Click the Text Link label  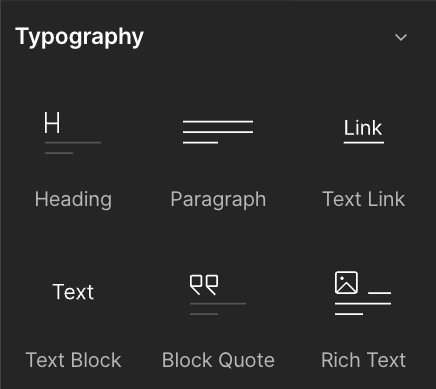[x=363, y=199]
